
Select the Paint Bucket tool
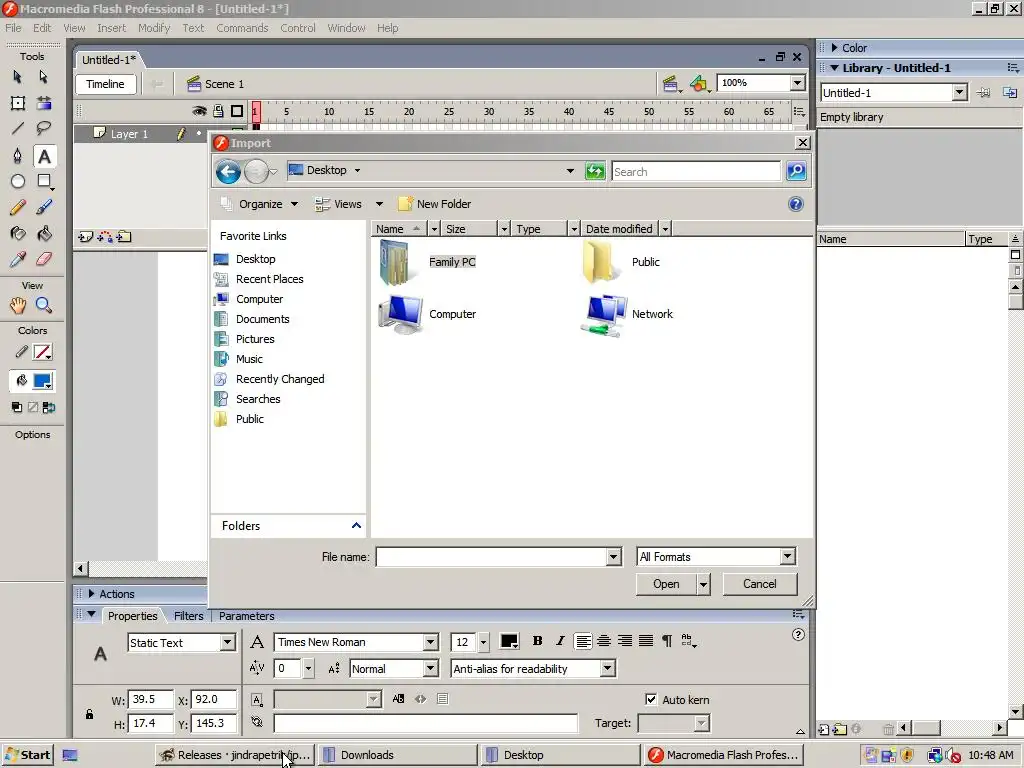pyautogui.click(x=44, y=233)
